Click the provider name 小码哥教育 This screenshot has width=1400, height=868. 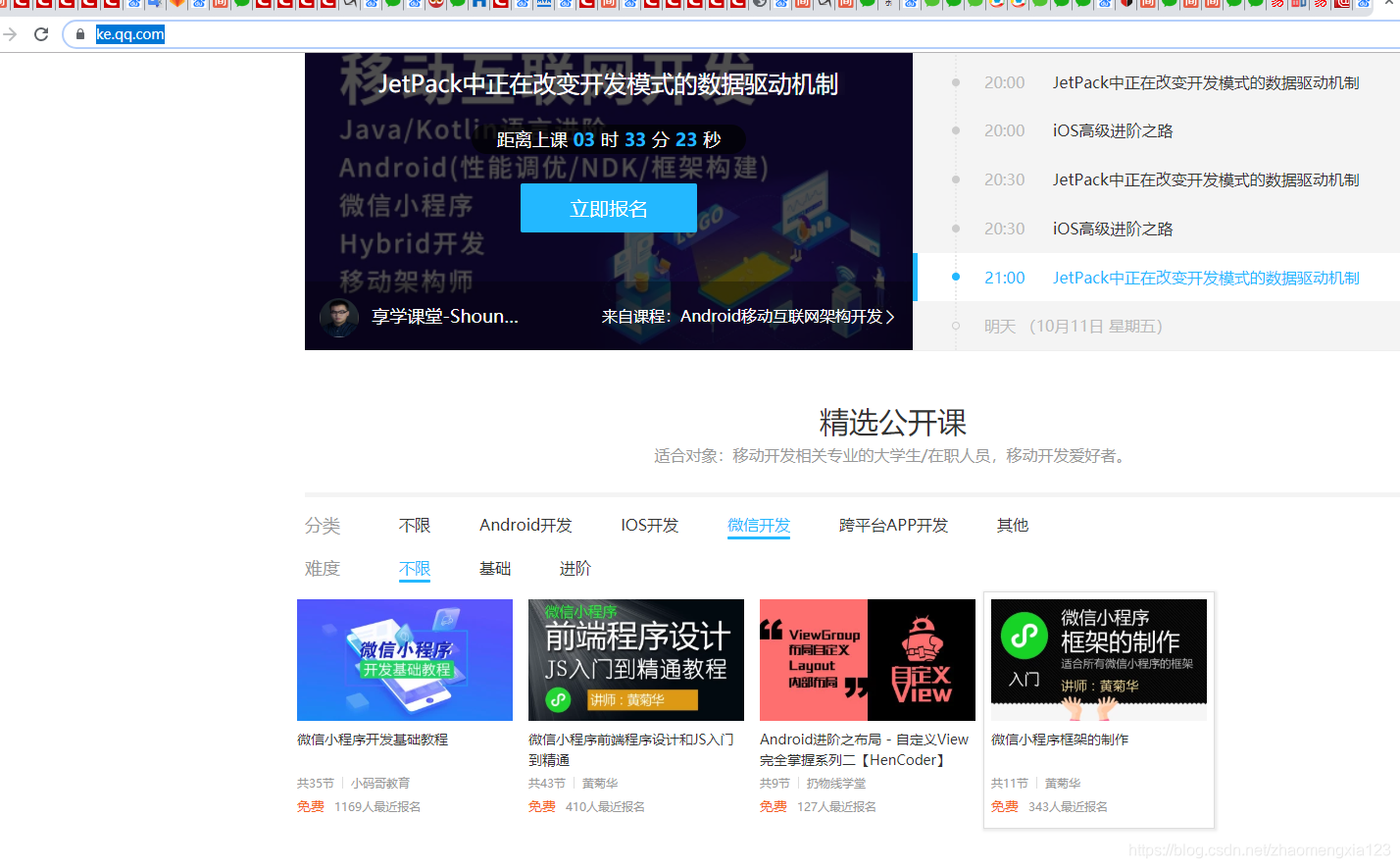(x=380, y=784)
